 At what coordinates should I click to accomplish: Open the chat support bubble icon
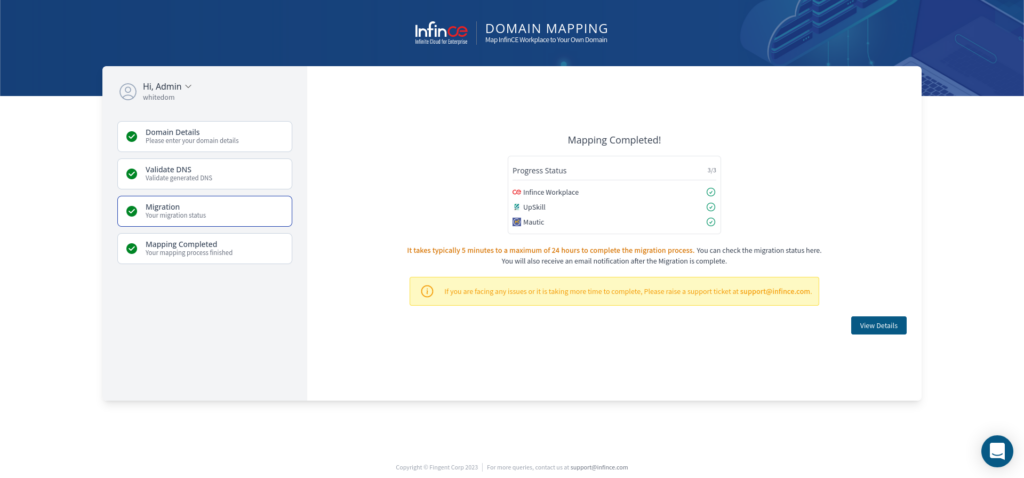[997, 451]
